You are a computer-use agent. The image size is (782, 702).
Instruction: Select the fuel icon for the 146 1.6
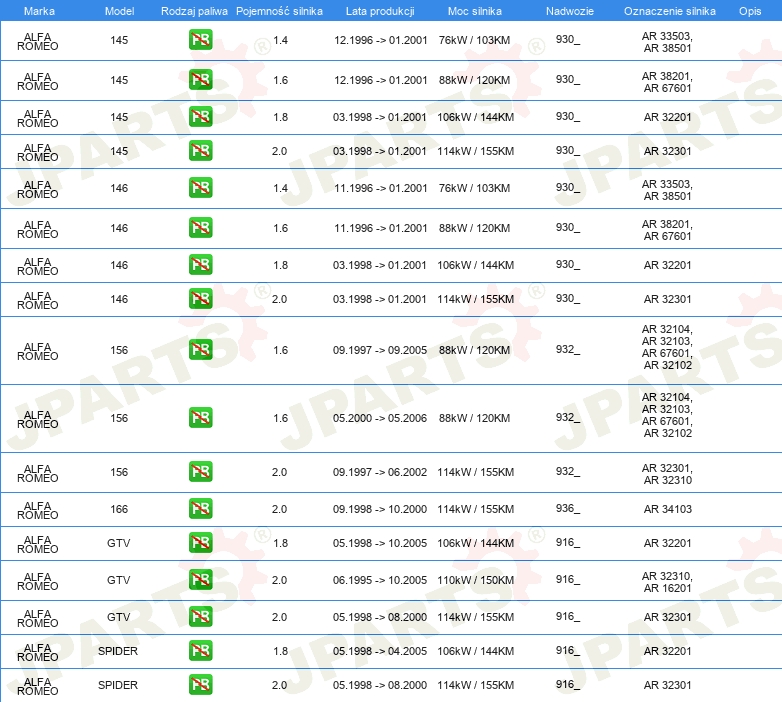[200, 228]
